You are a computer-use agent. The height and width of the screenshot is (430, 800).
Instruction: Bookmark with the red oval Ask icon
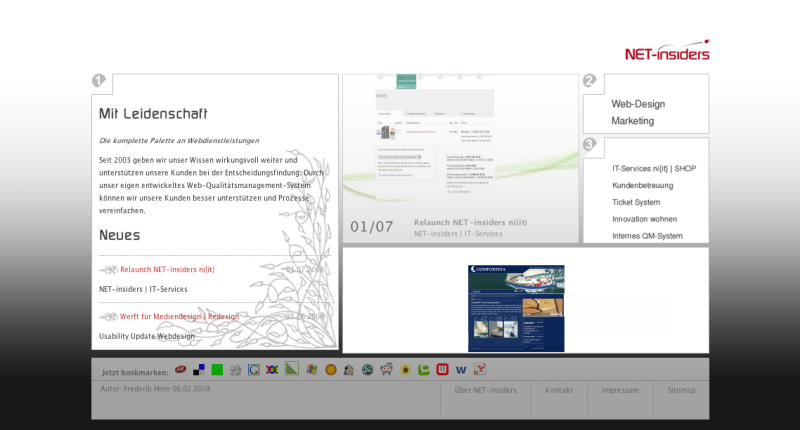tap(180, 370)
